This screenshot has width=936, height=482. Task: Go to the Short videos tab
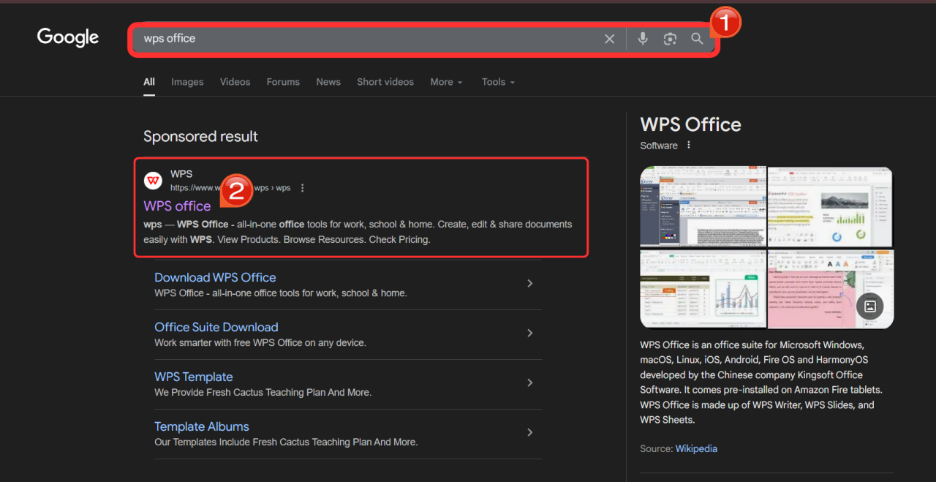pos(385,82)
